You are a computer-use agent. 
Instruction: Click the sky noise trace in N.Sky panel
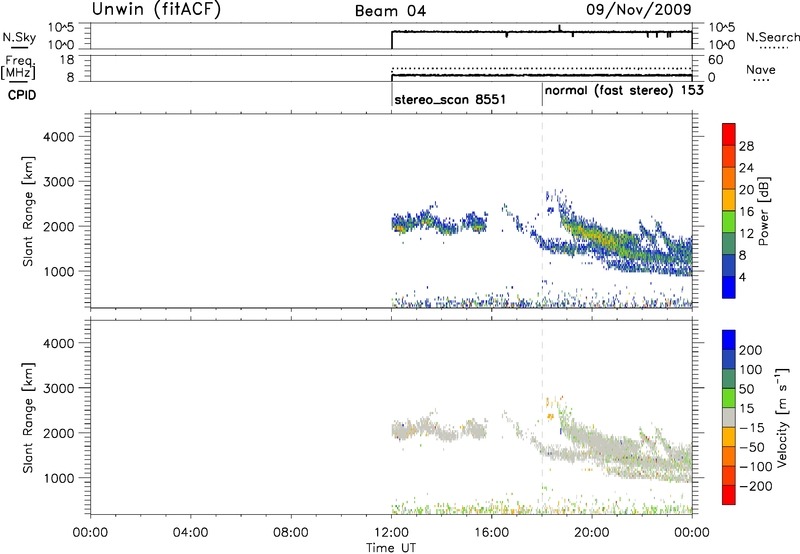[x=541, y=32]
